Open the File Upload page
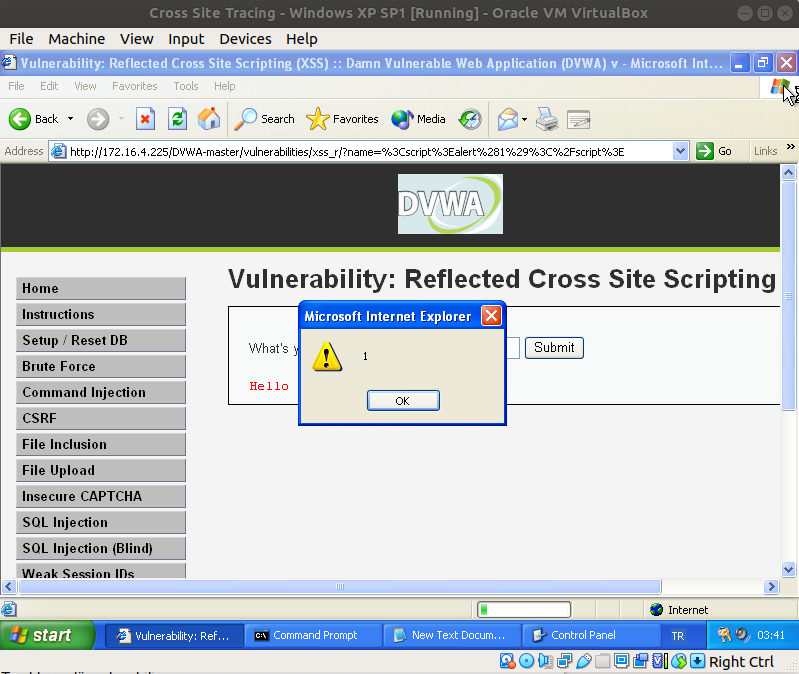This screenshot has height=674, width=799. tap(100, 470)
